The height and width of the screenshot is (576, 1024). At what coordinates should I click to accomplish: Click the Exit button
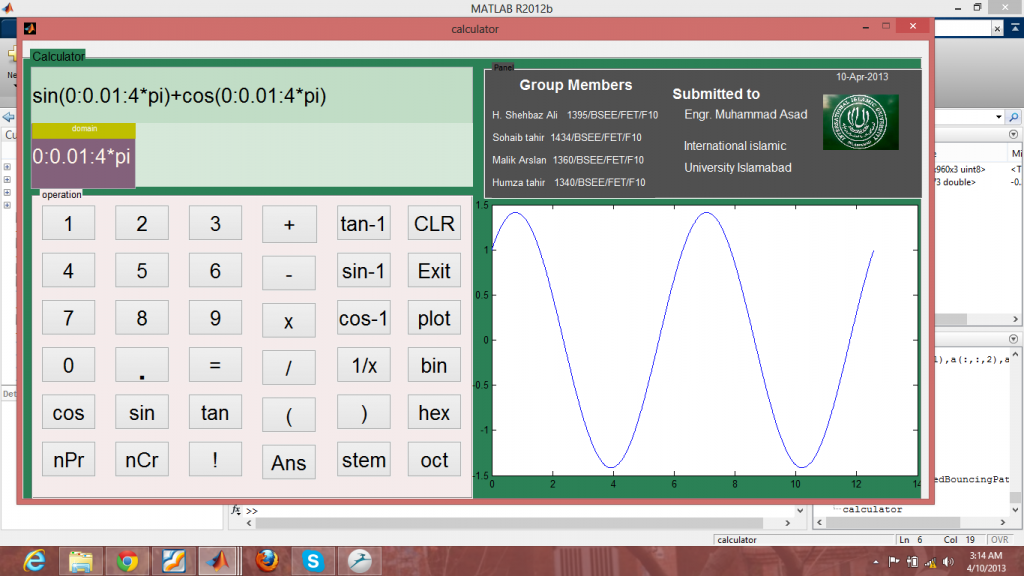[x=434, y=270]
